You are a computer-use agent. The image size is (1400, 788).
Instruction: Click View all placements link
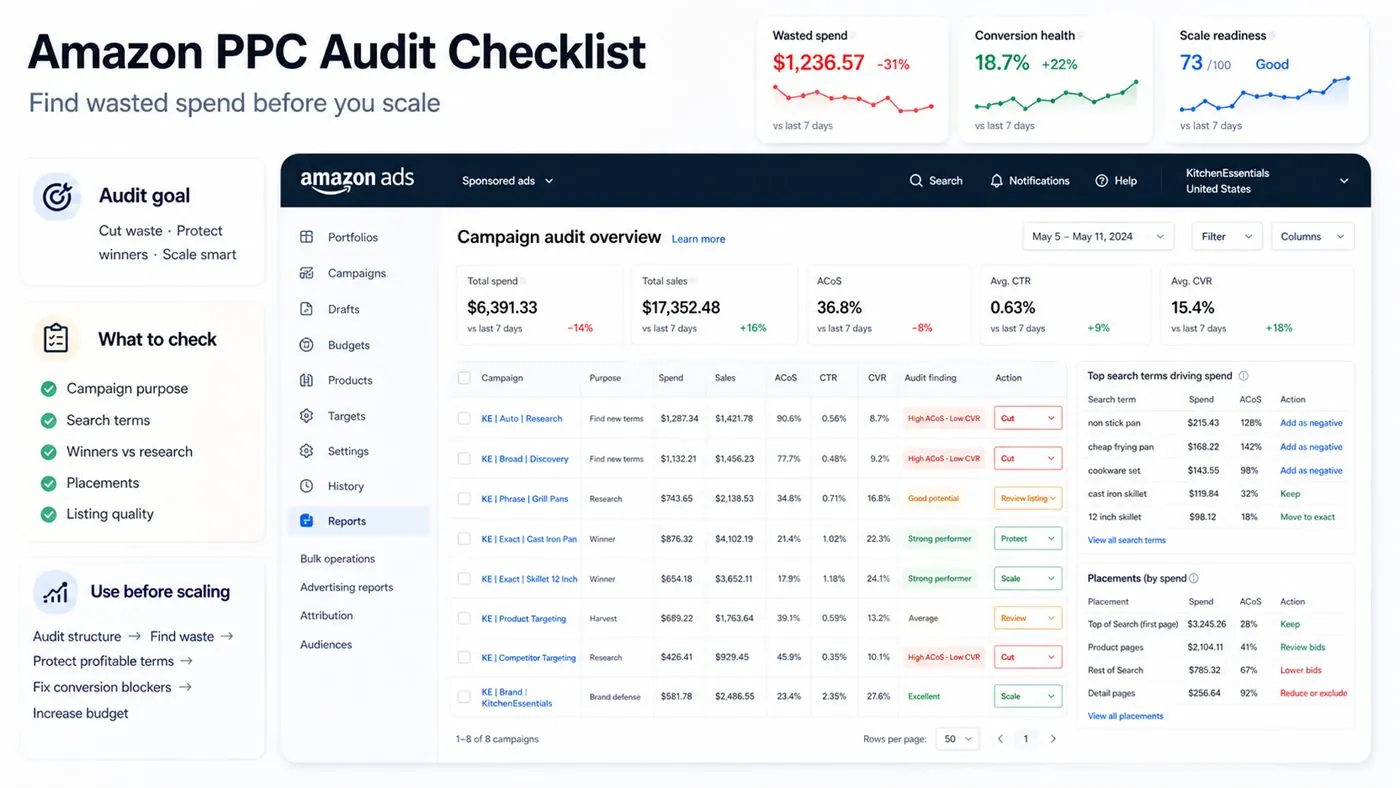[x=1126, y=716]
